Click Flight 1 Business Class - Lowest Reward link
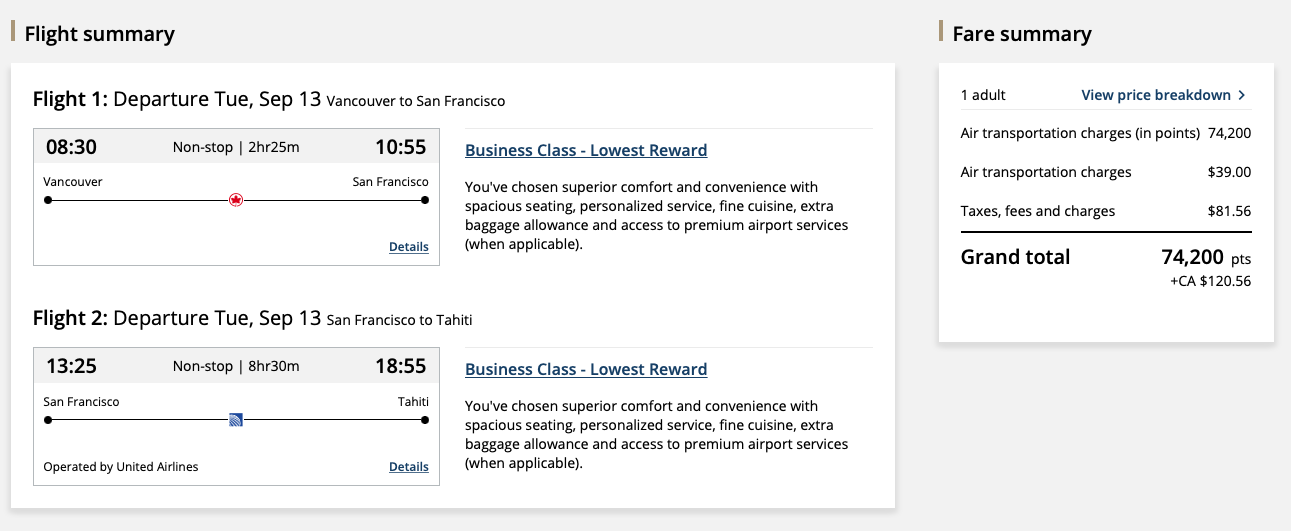1291x531 pixels. [586, 150]
